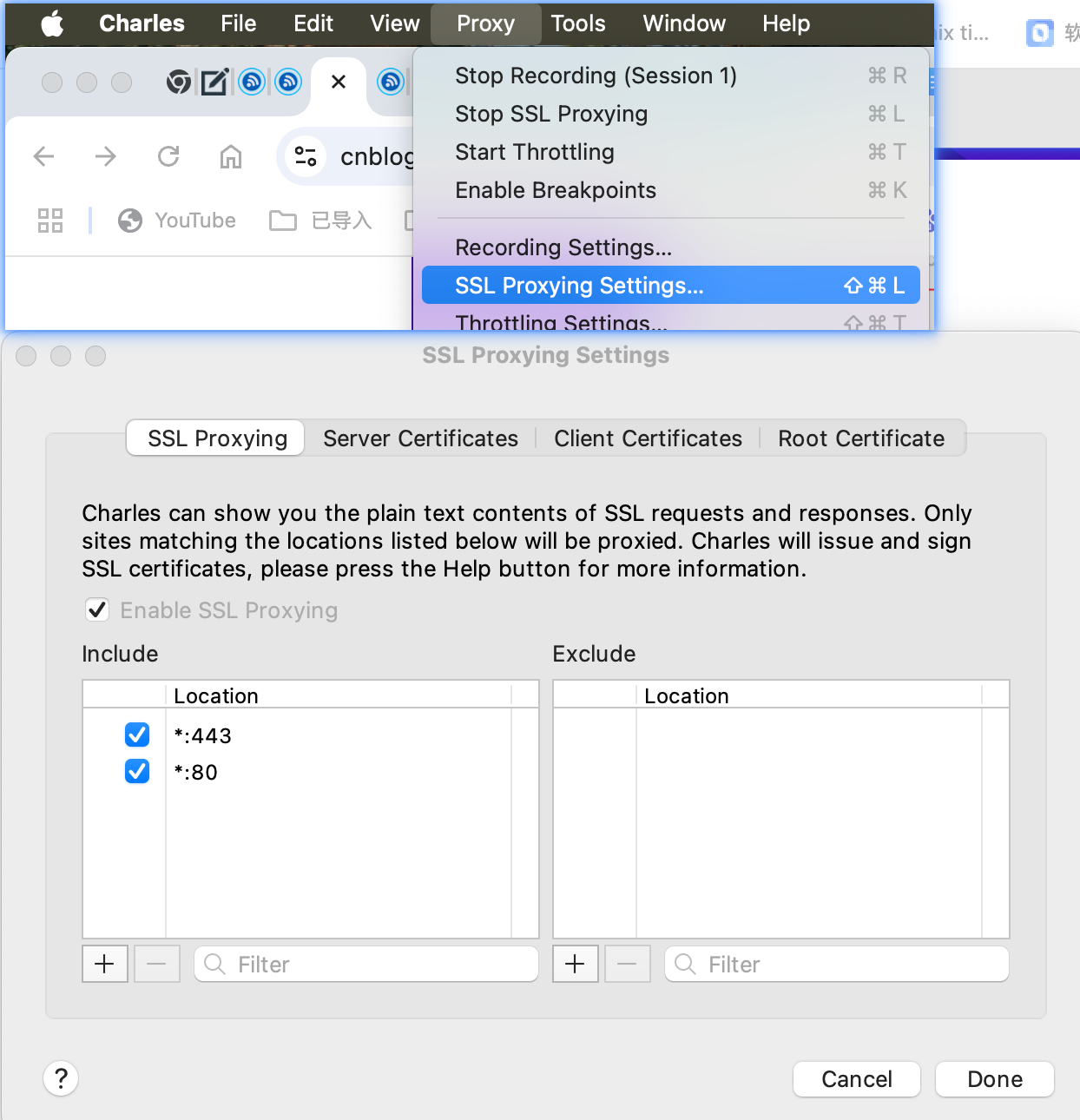This screenshot has height=1120, width=1080.
Task: Reload the browser page
Action: (x=168, y=156)
